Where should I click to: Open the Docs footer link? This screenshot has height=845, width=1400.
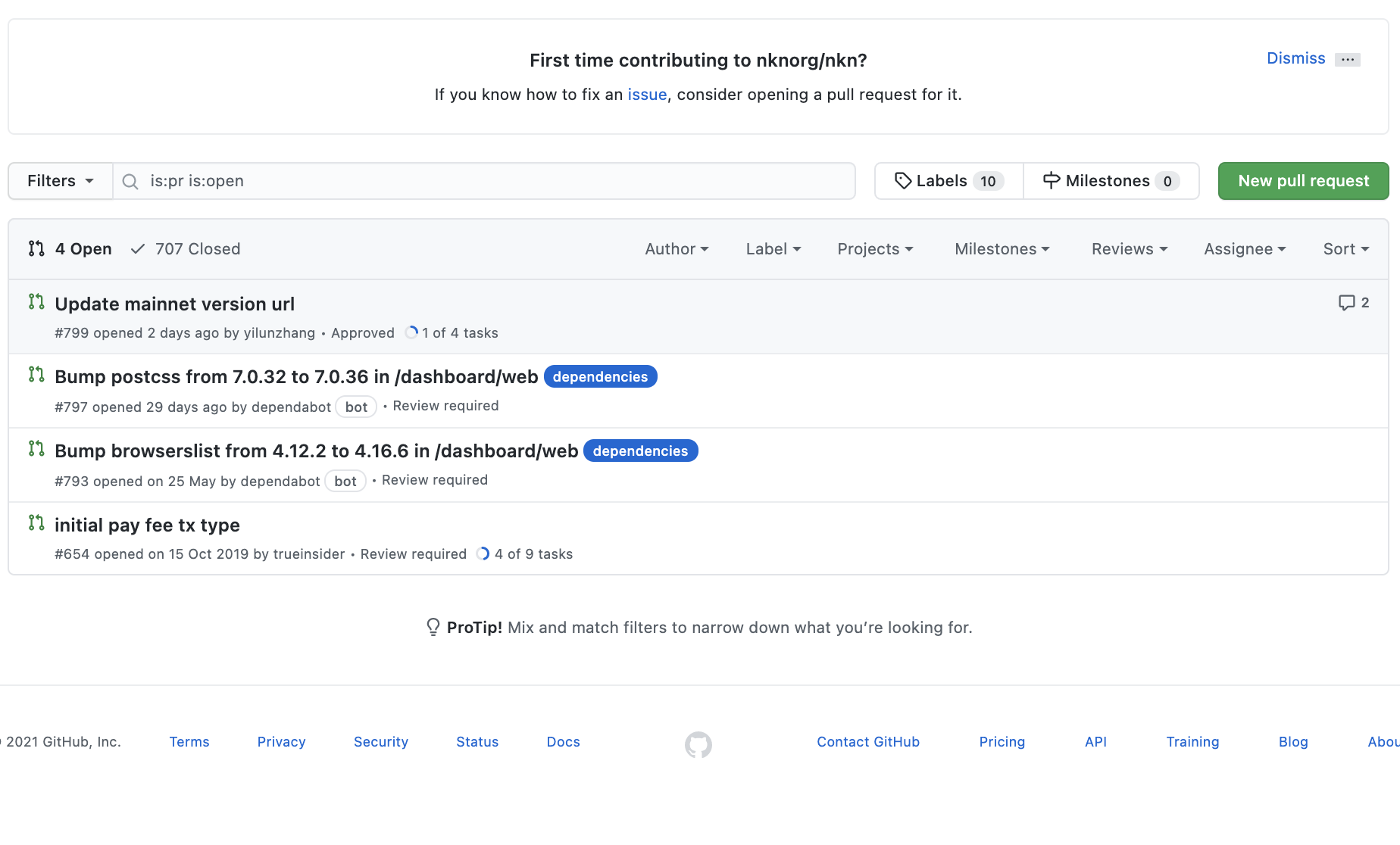tap(564, 742)
